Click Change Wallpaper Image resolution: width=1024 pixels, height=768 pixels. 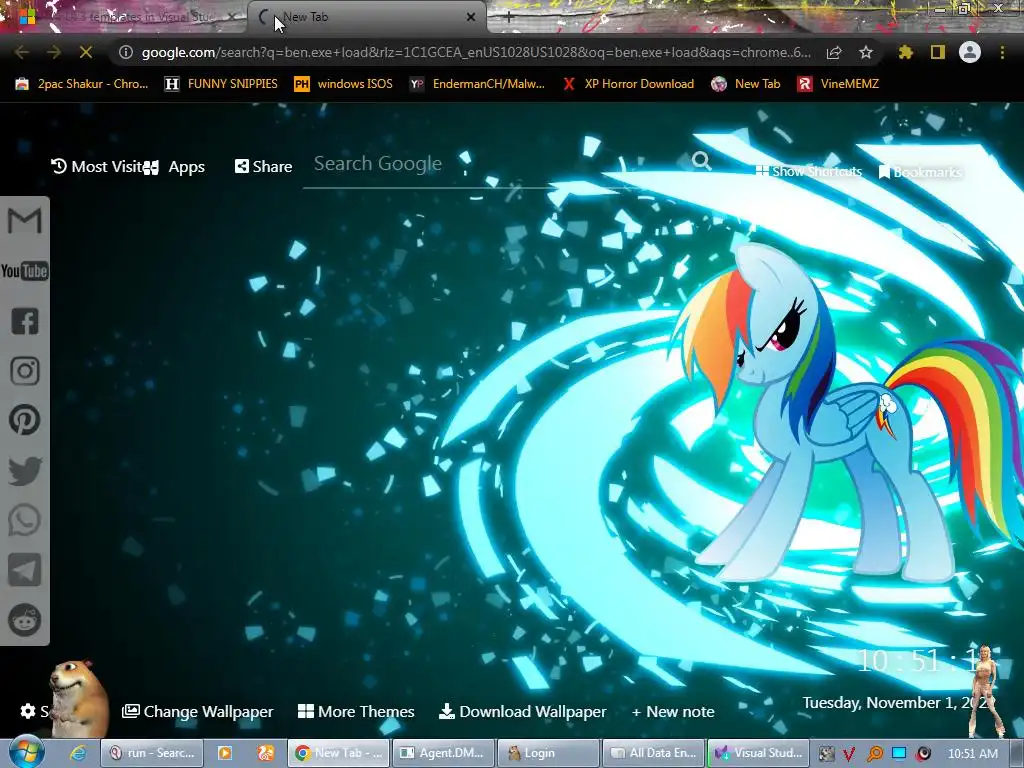pos(198,711)
